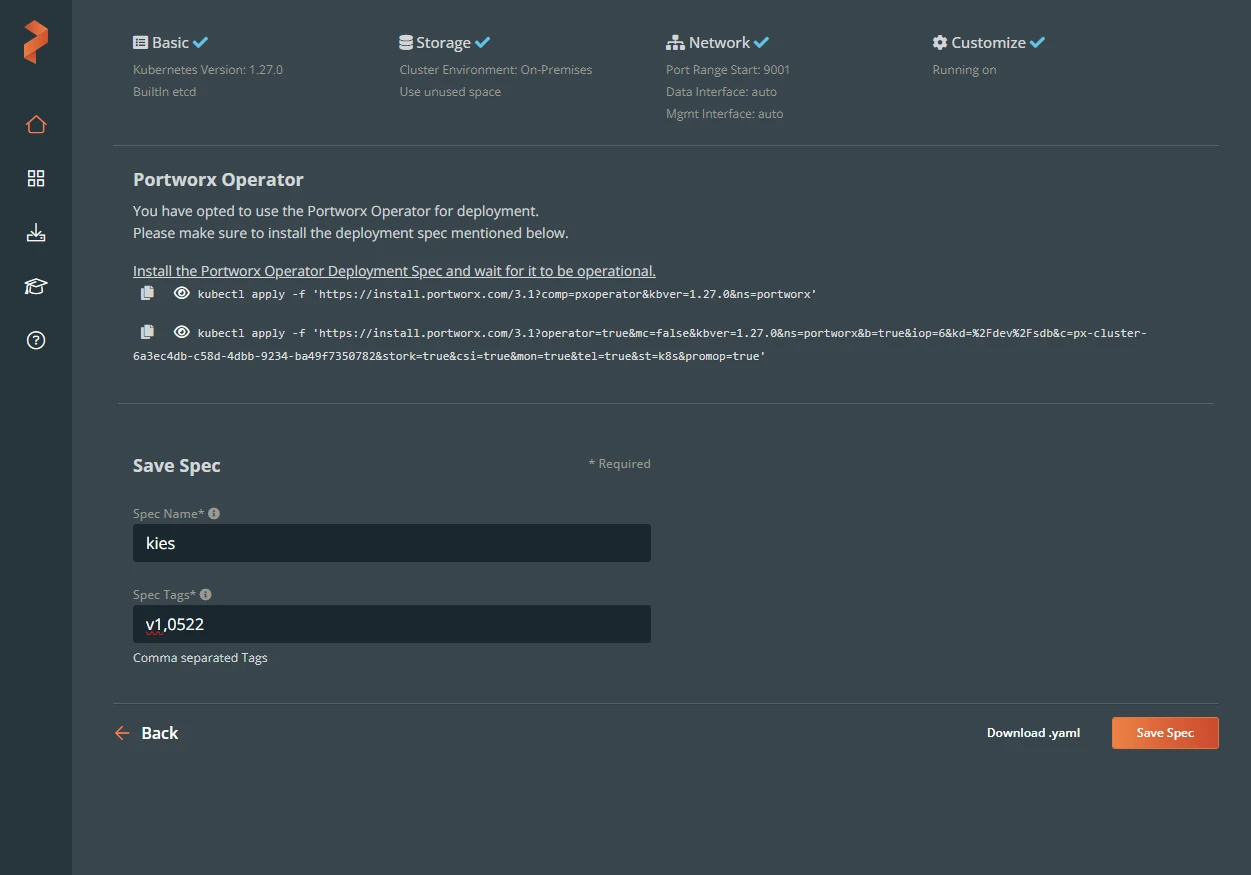The width and height of the screenshot is (1251, 875).
Task: Click the BuiltIn etcd text
Action: [165, 92]
